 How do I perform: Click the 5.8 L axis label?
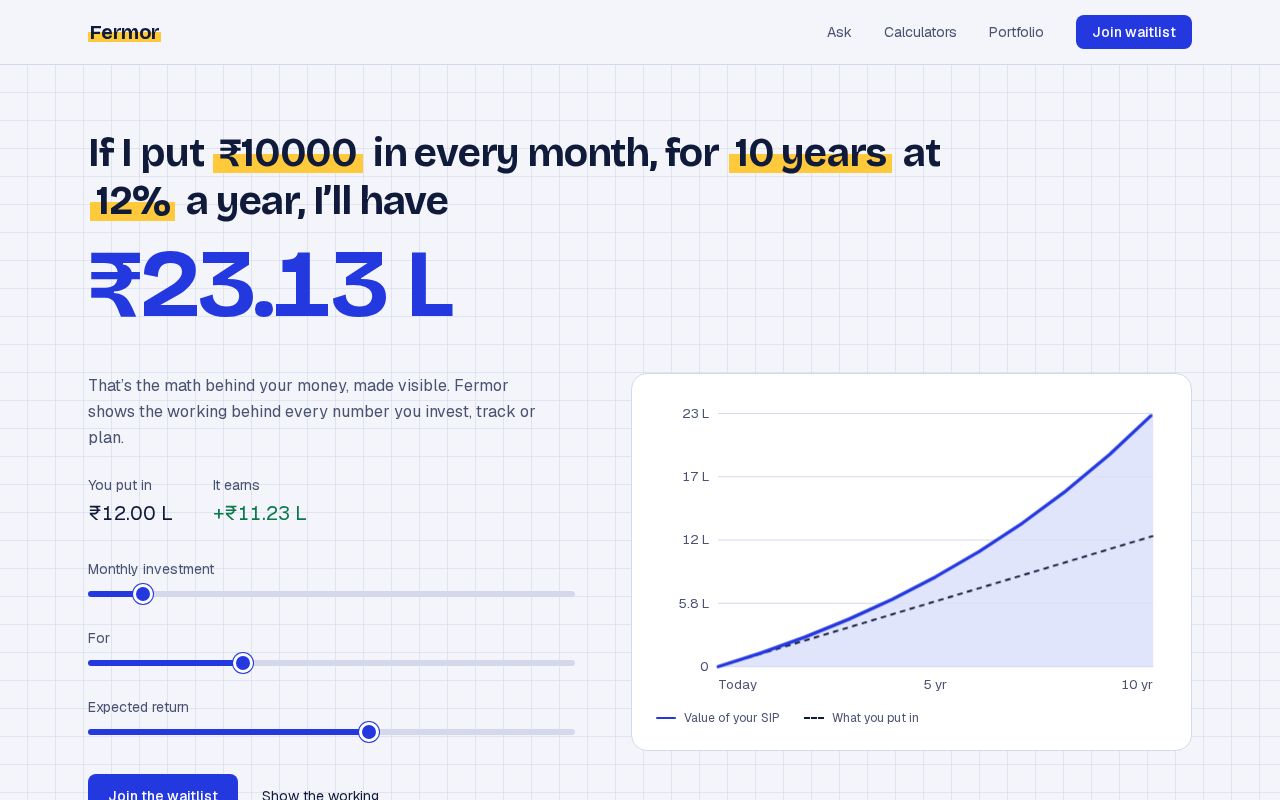(x=694, y=603)
